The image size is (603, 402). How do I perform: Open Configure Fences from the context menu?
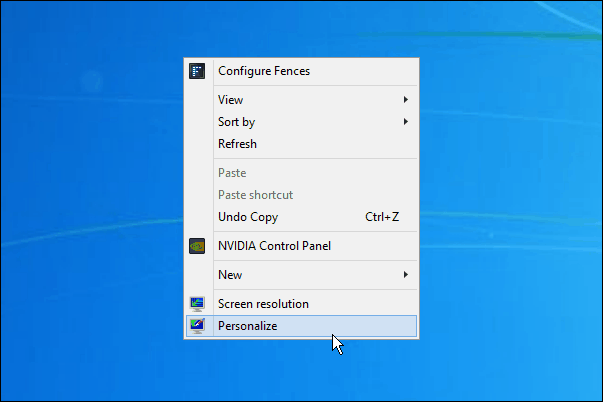(x=301, y=71)
